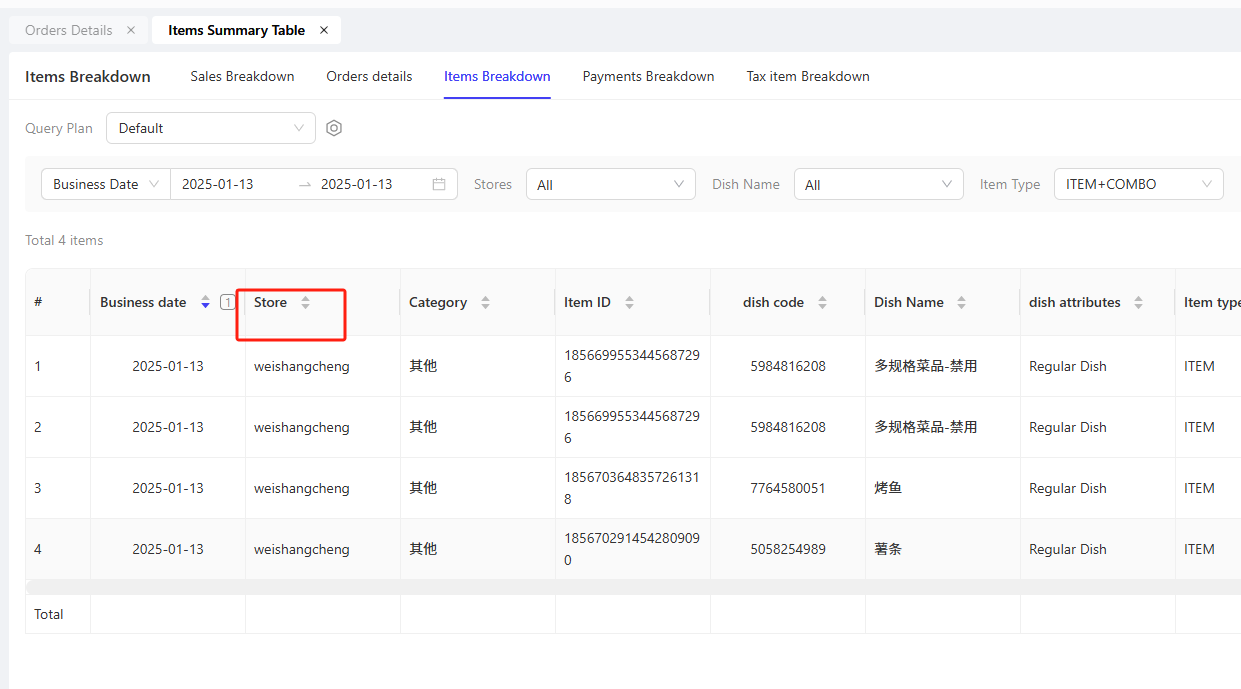
Task: Open the Payments Breakdown tab
Action: point(648,76)
